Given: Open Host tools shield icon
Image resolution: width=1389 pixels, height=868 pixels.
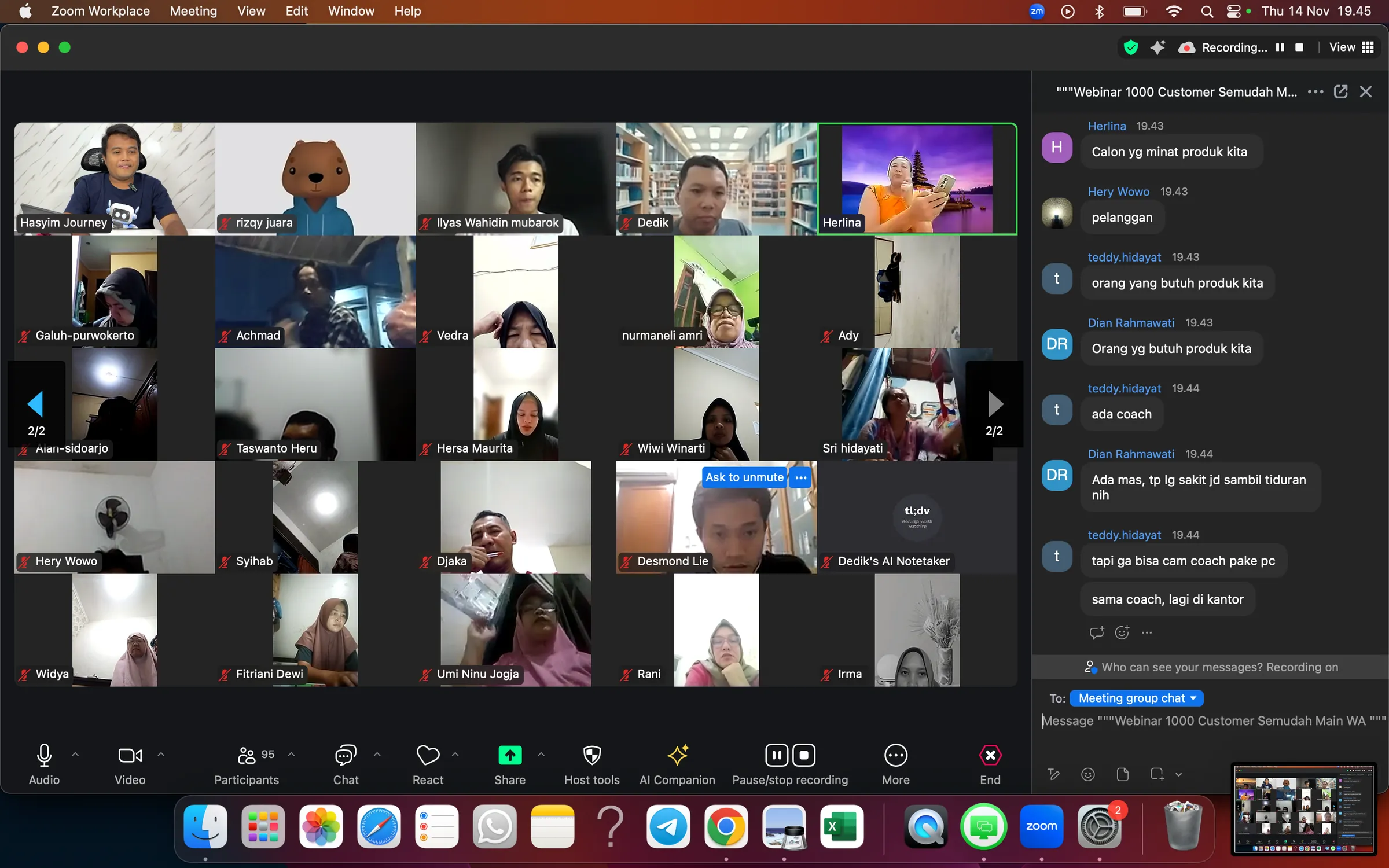Looking at the screenshot, I should pyautogui.click(x=591, y=755).
